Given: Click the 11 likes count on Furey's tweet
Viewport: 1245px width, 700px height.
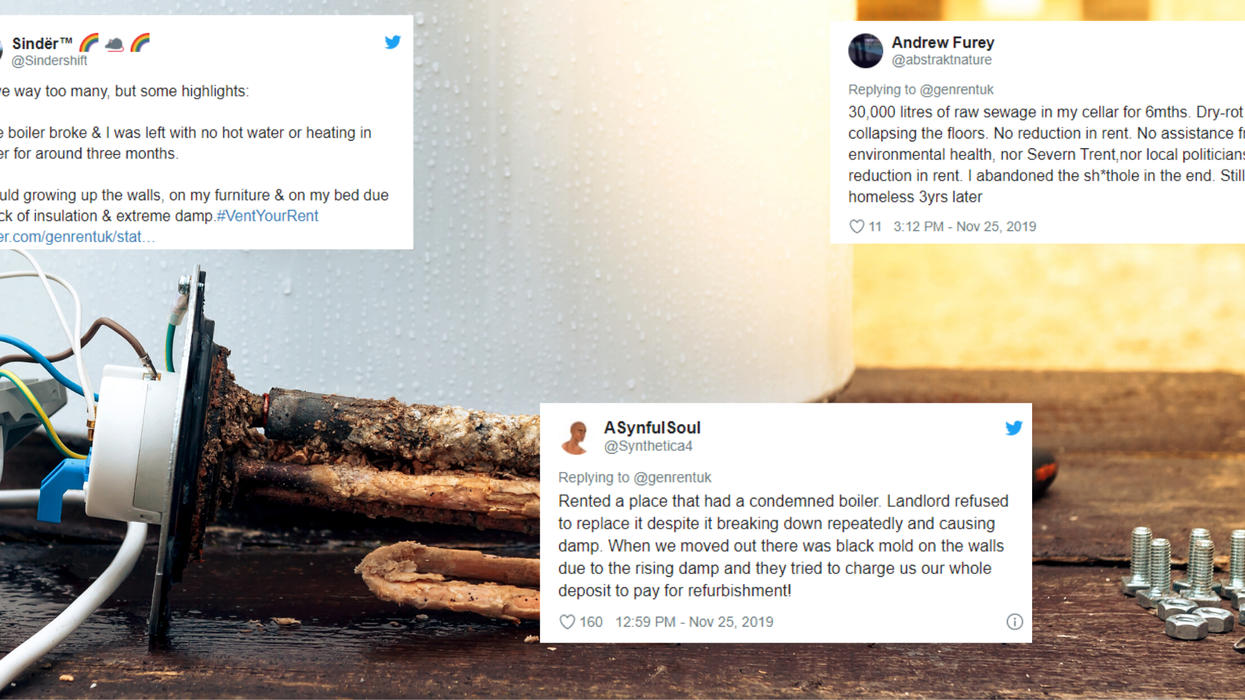Looking at the screenshot, I should point(875,227).
